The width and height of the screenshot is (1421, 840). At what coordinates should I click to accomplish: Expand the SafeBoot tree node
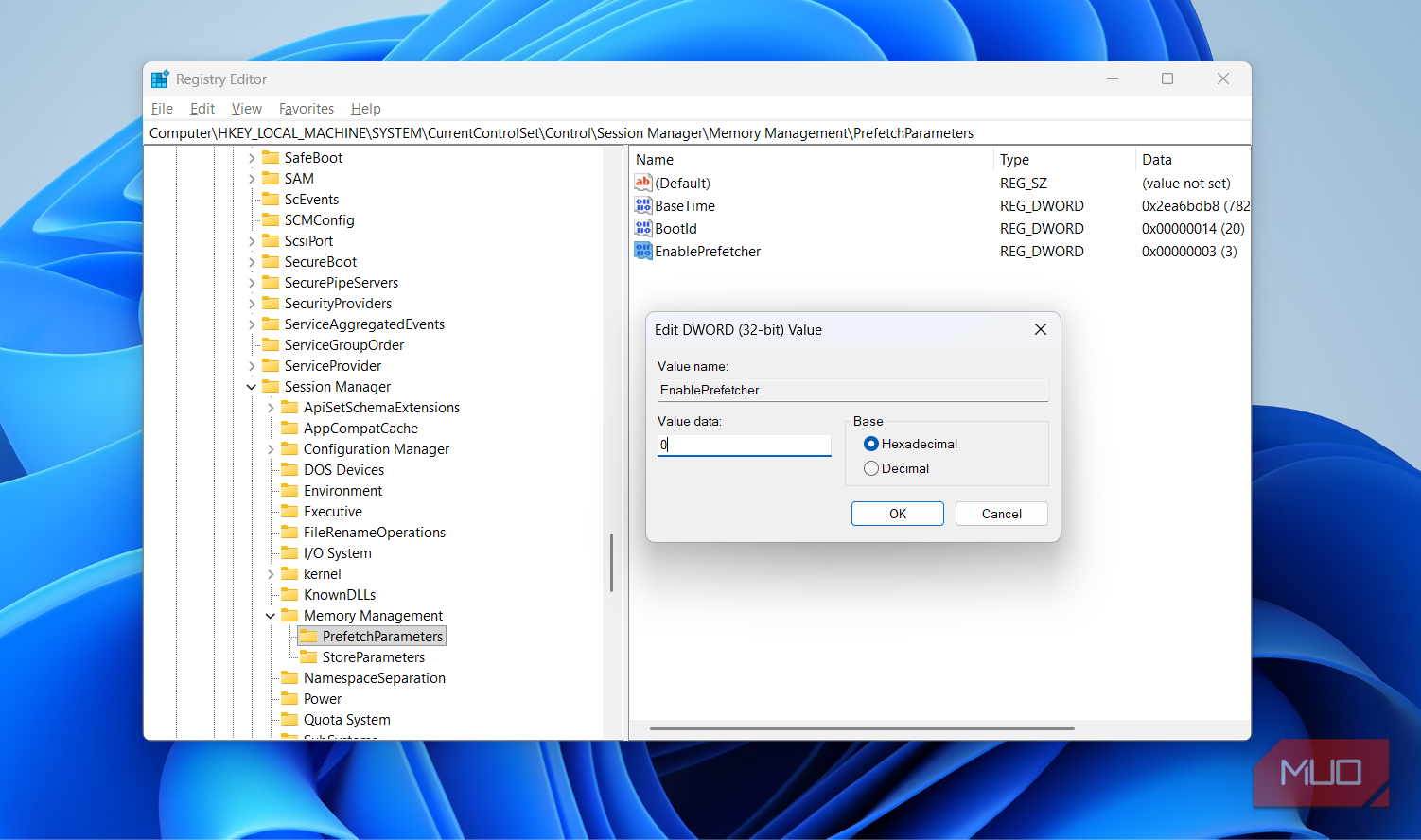[x=252, y=158]
